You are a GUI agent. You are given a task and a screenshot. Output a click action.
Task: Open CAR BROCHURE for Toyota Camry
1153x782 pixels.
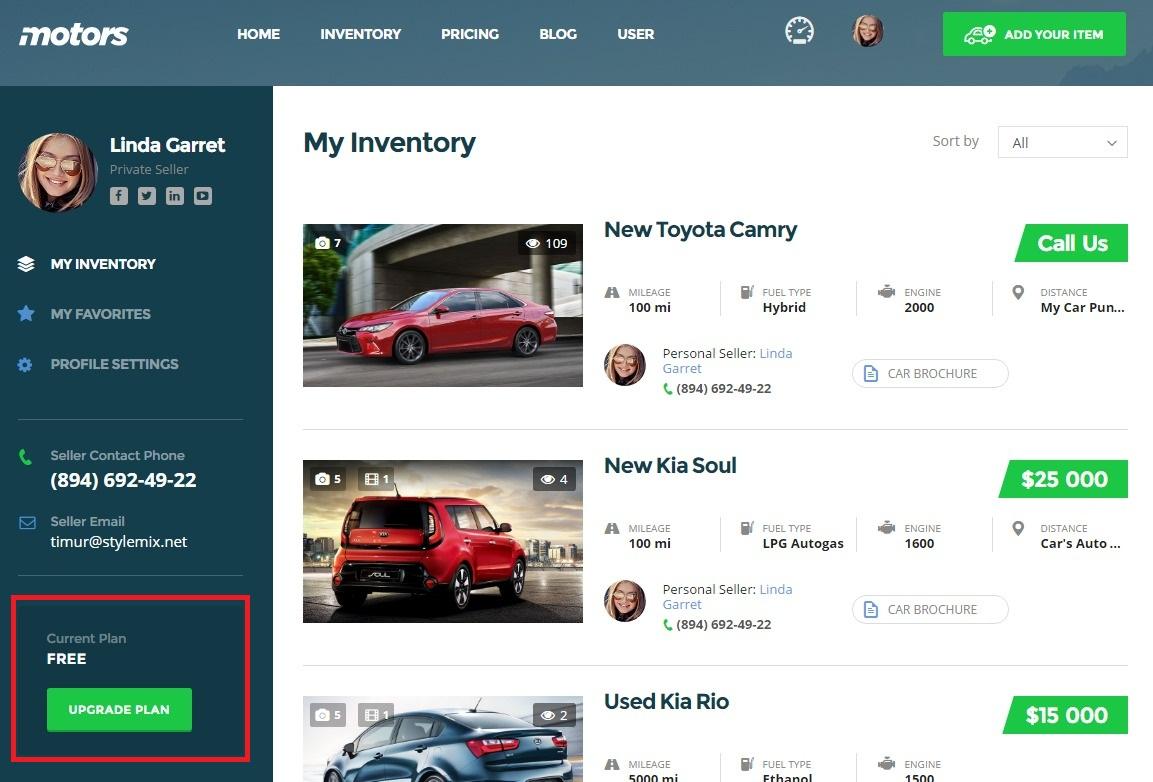click(930, 373)
